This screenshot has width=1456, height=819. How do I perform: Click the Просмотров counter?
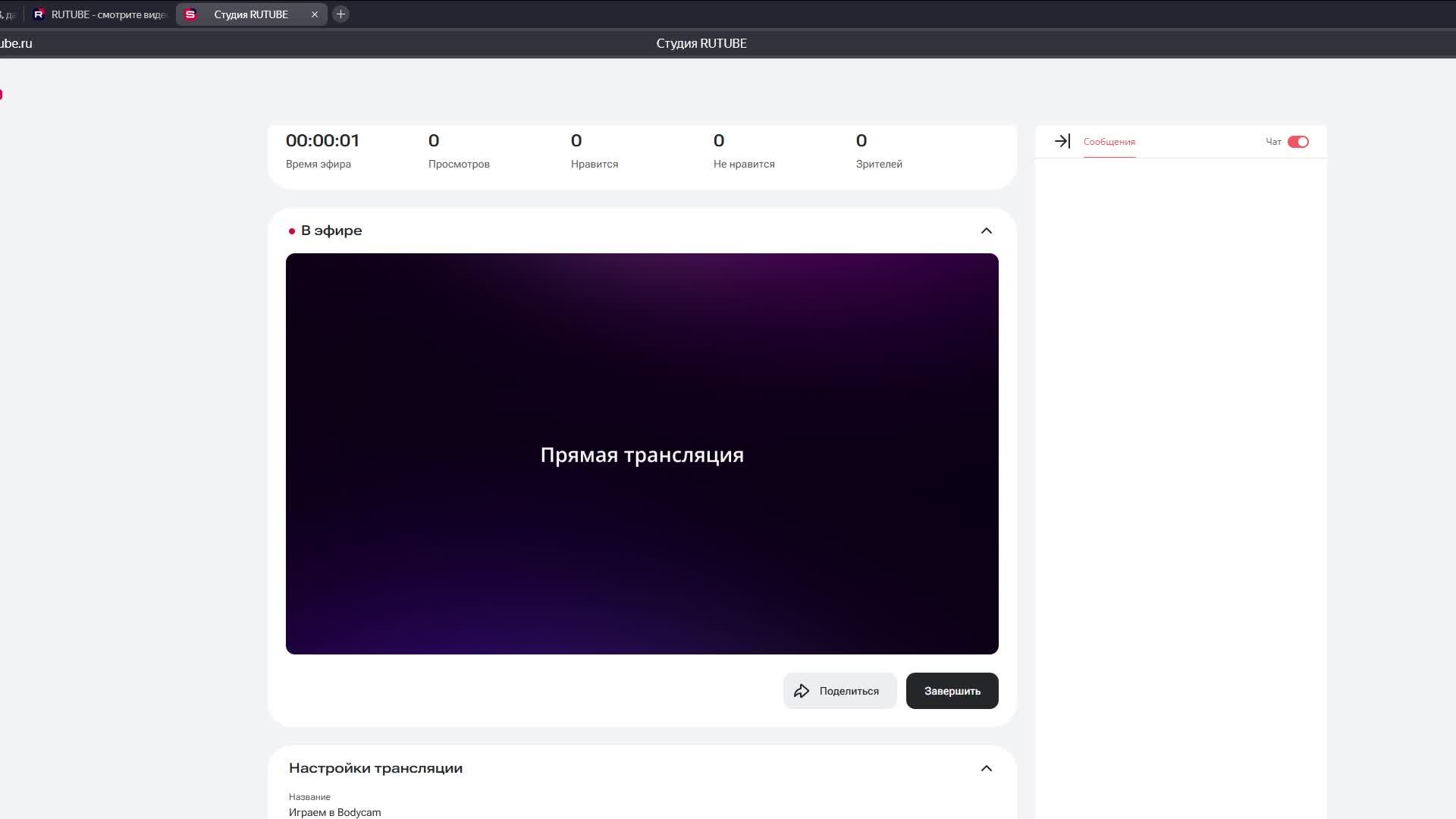click(x=434, y=141)
